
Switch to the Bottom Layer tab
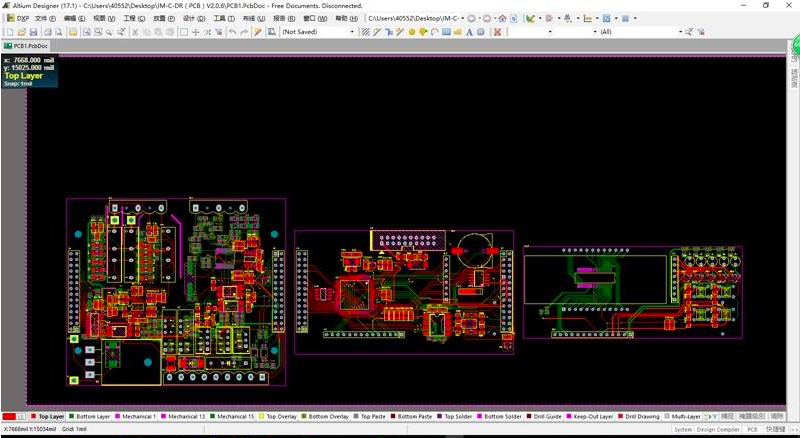point(92,416)
